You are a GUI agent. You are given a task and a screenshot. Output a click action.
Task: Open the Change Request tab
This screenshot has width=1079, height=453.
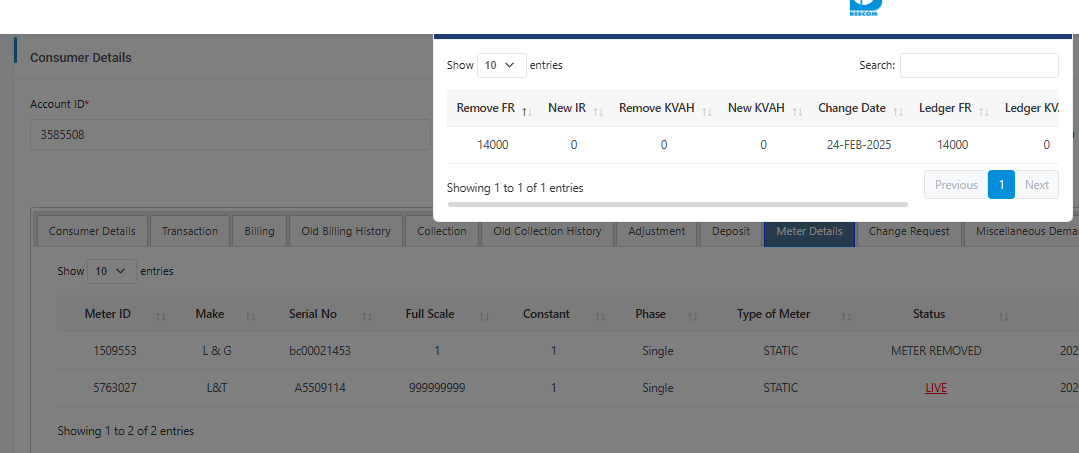coord(909,231)
